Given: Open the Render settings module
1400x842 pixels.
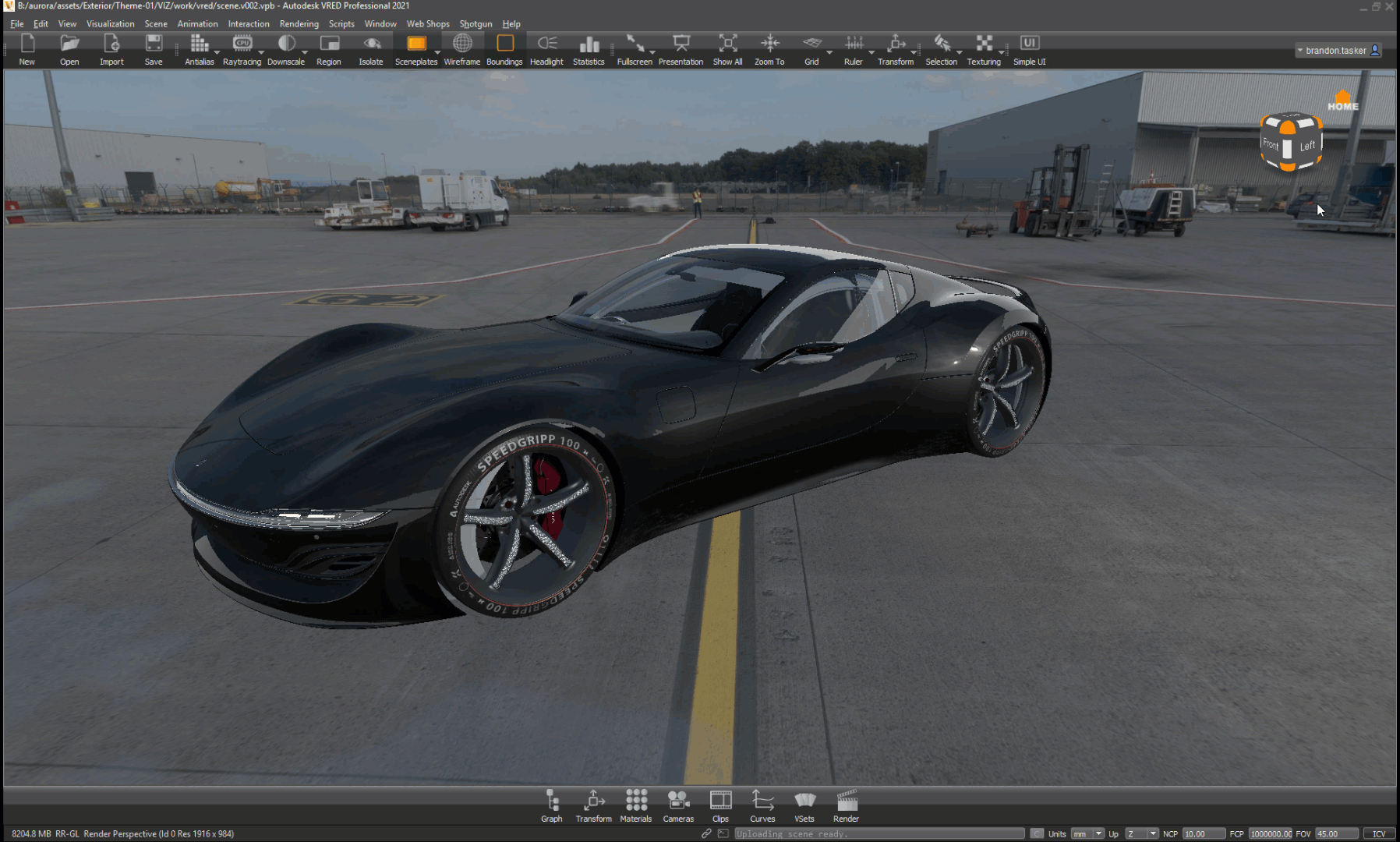Looking at the screenshot, I should tap(845, 805).
